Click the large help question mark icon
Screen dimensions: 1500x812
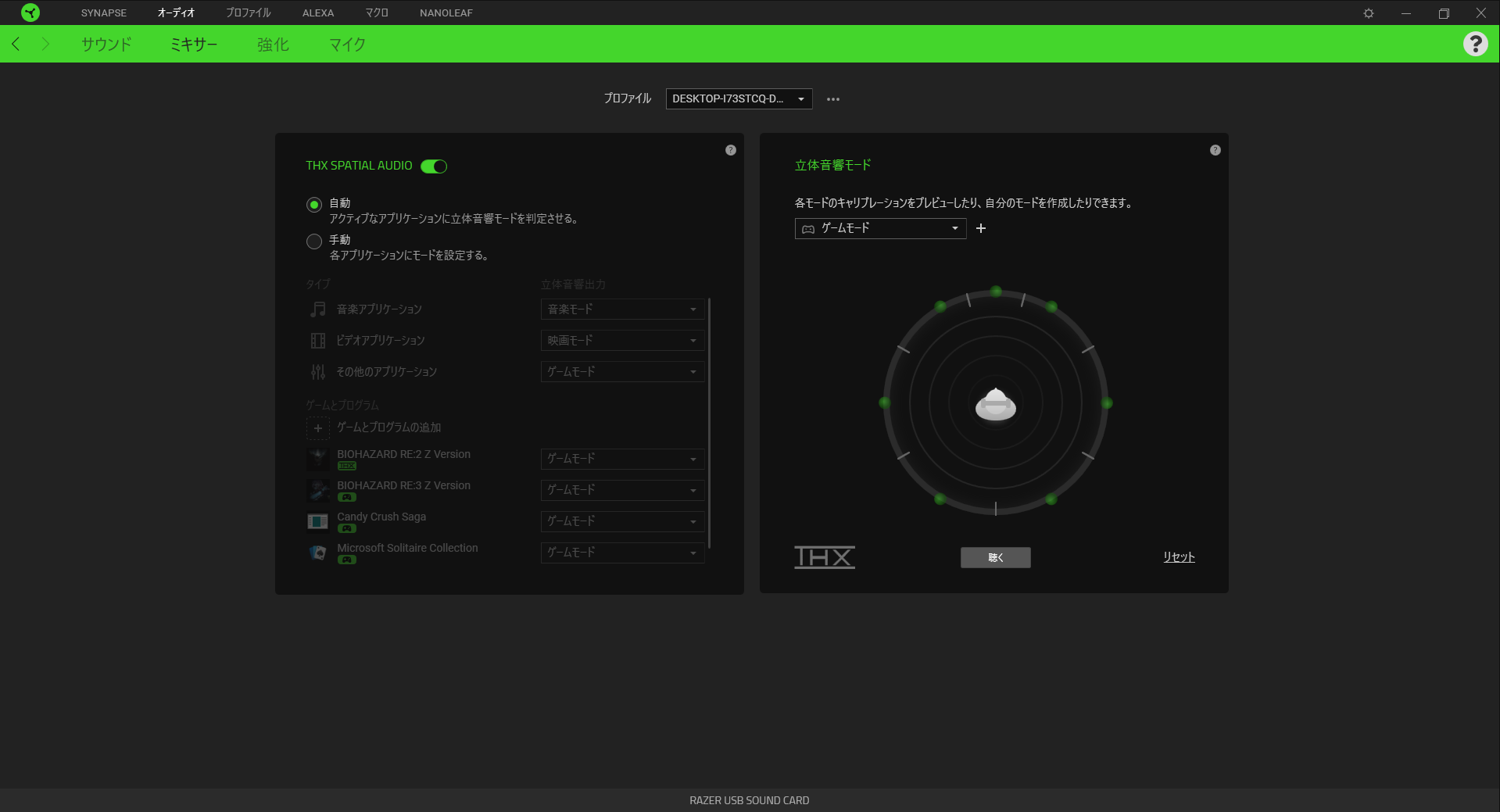(1475, 44)
